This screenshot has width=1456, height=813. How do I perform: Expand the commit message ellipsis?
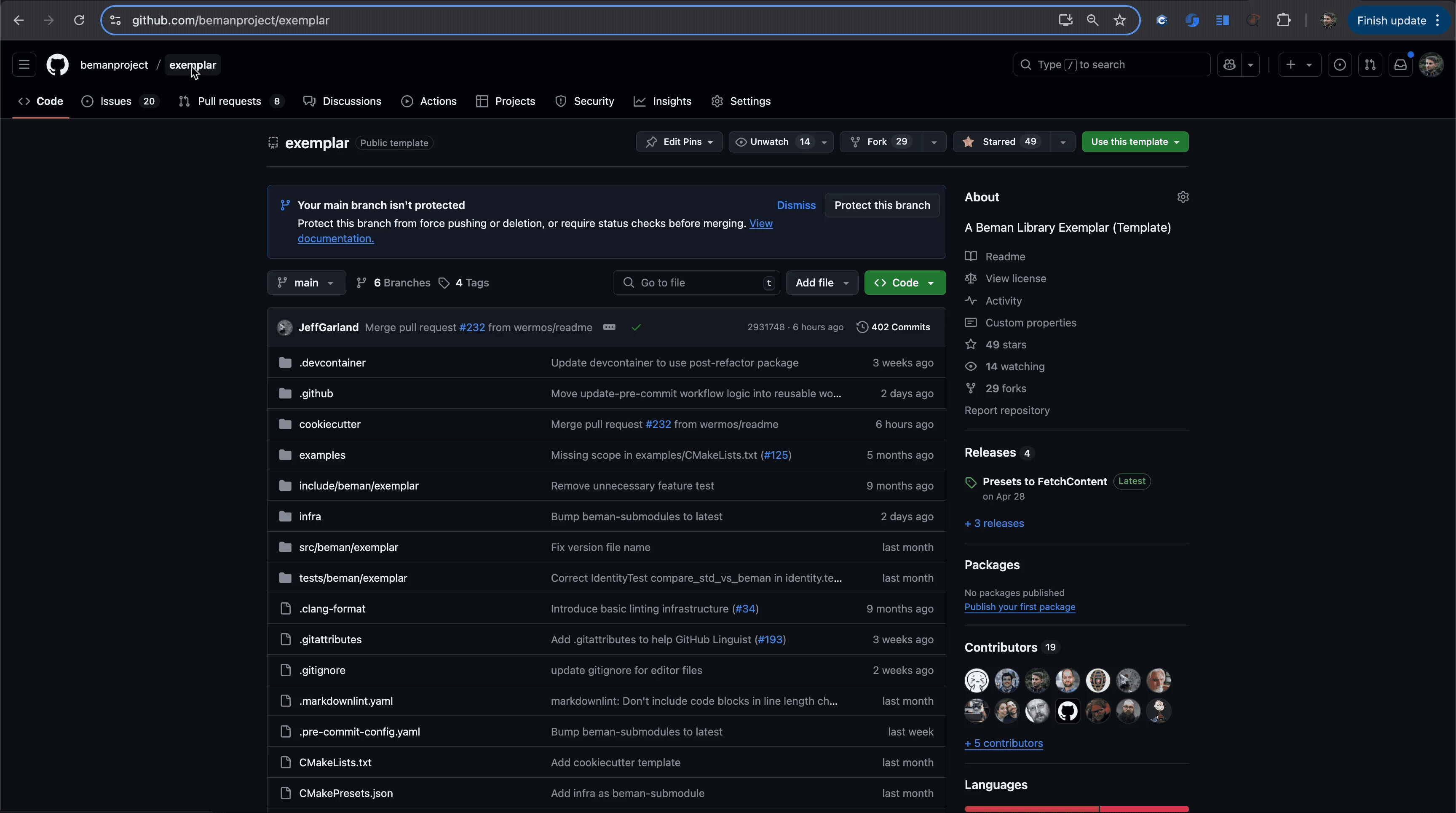click(609, 327)
